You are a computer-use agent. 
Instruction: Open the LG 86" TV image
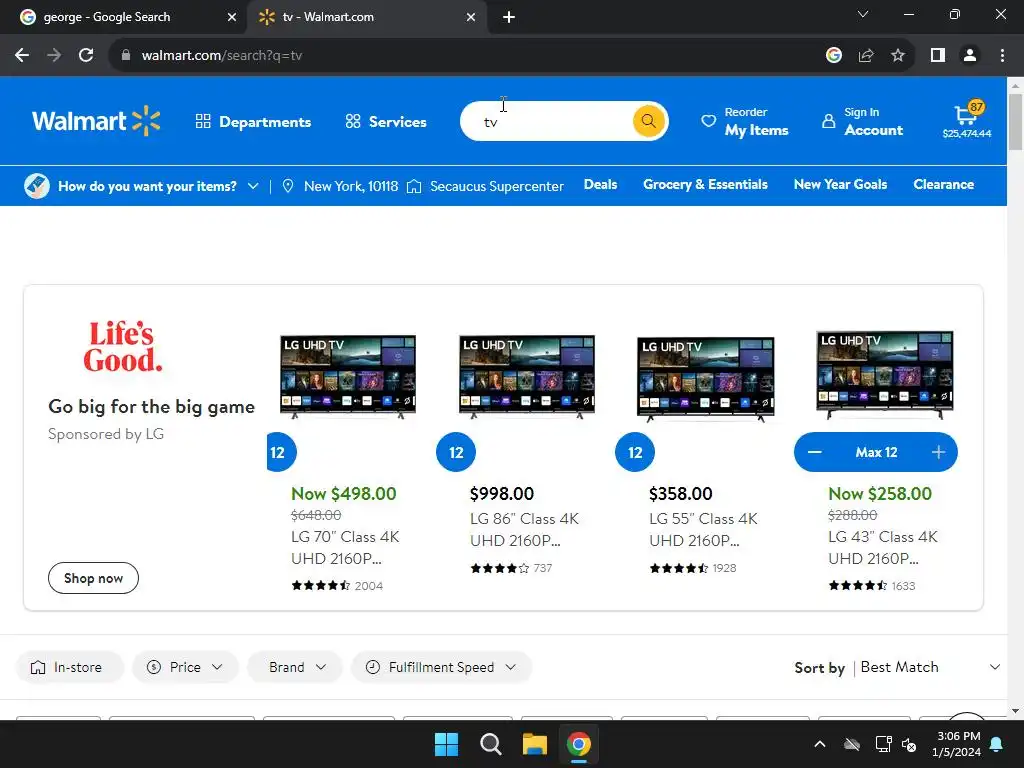click(527, 377)
